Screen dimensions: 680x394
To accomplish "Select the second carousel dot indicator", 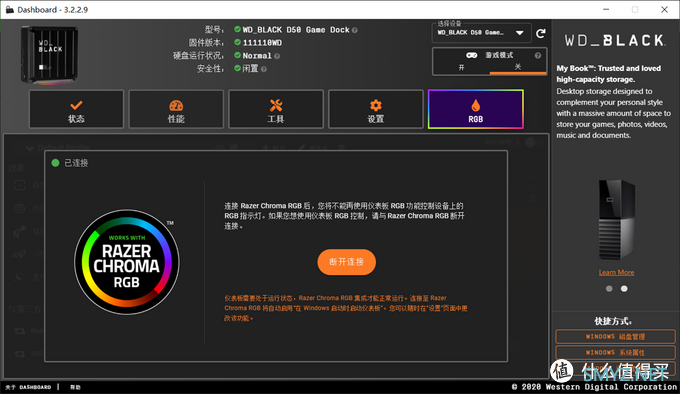I will tap(624, 289).
